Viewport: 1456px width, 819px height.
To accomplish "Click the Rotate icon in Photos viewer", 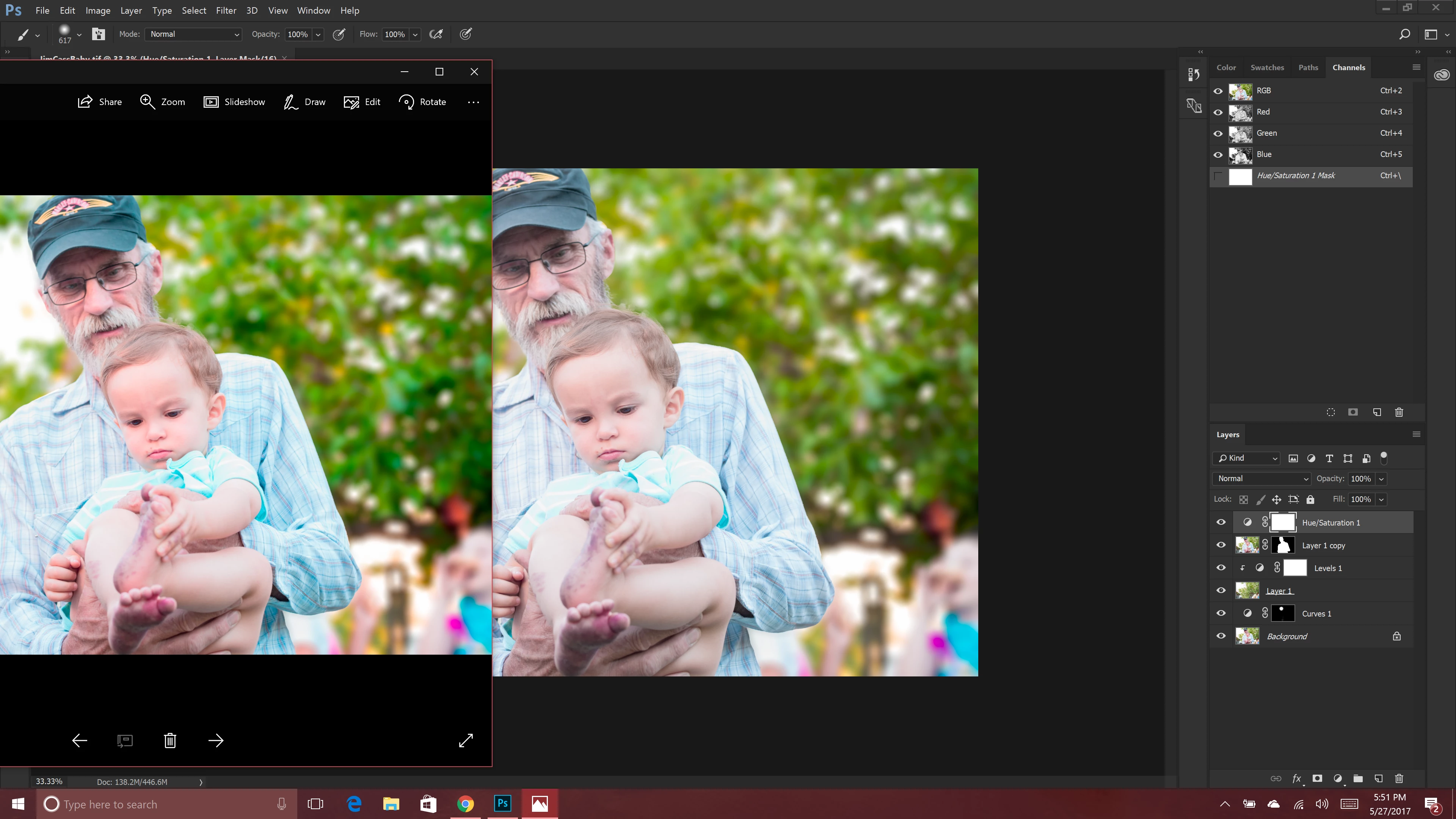I will click(406, 102).
